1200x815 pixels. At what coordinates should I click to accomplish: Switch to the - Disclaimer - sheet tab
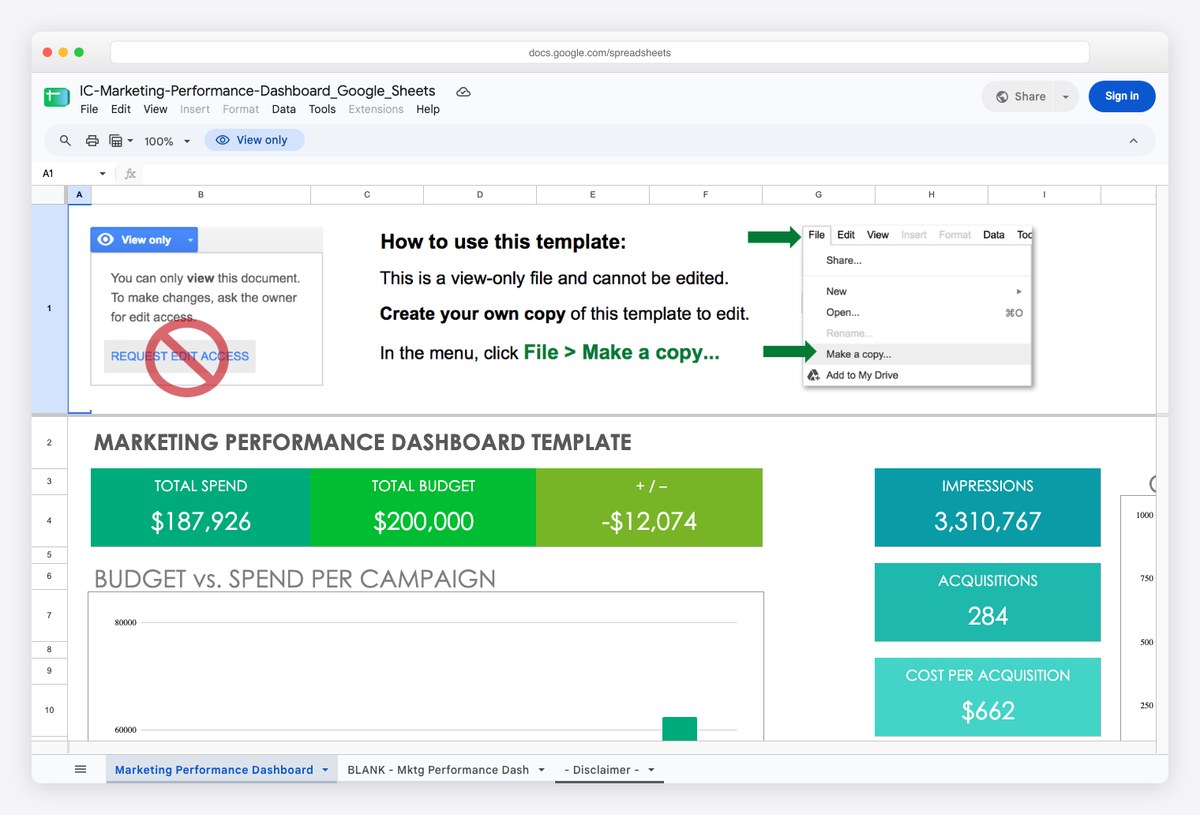[x=601, y=770]
